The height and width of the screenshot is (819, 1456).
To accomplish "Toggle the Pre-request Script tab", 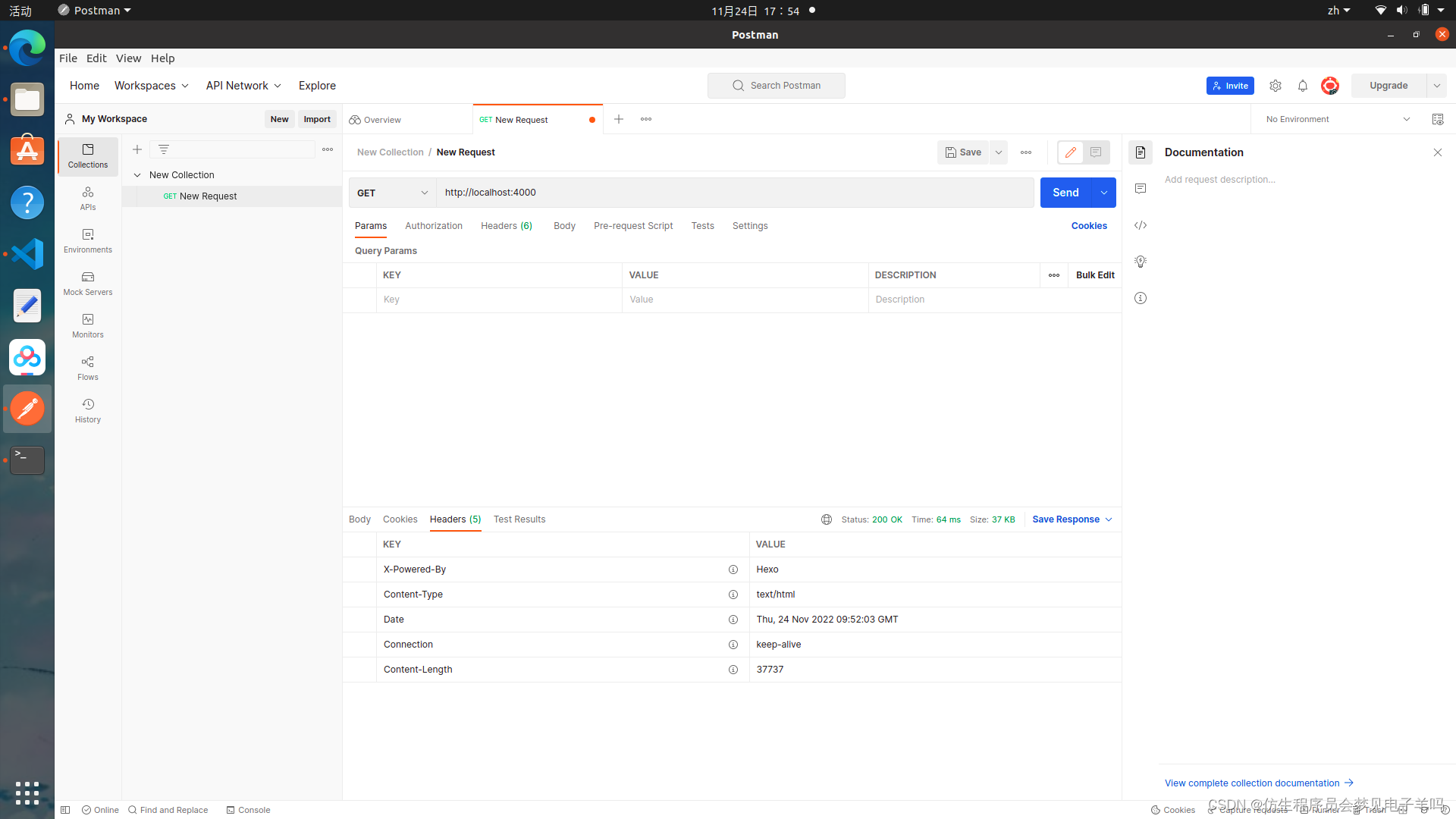I will 633,225.
